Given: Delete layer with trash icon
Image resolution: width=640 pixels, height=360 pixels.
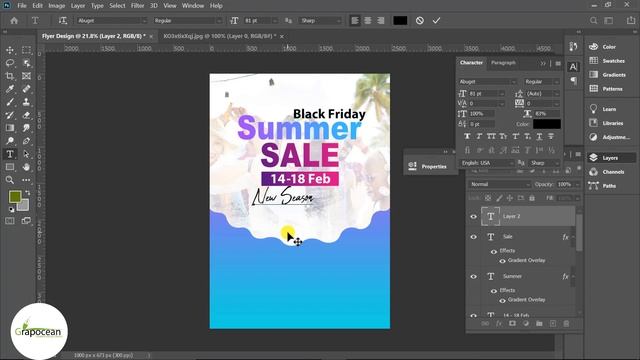Looking at the screenshot, I should pyautogui.click(x=566, y=324).
